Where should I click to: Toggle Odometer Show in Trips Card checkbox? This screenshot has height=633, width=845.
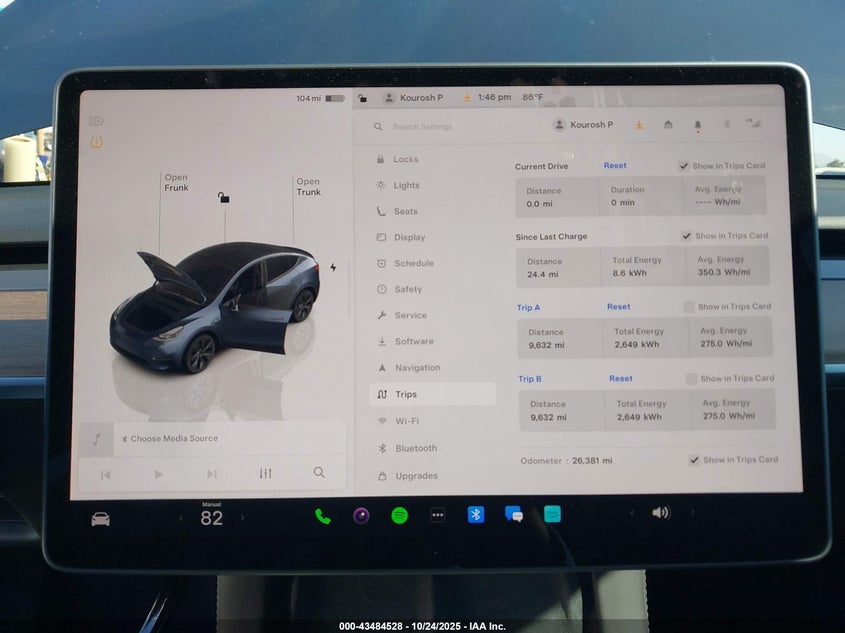point(694,460)
